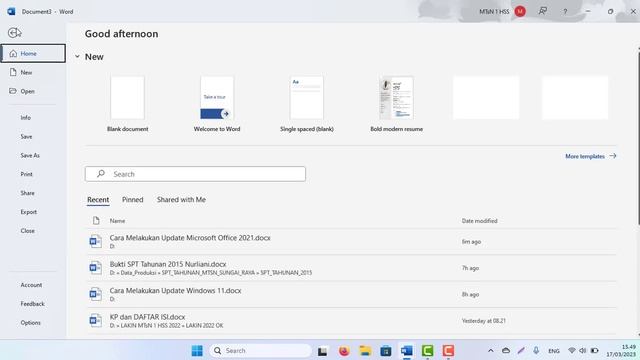The width and height of the screenshot is (640, 360).
Task: Open the Account page
Action: [31, 285]
